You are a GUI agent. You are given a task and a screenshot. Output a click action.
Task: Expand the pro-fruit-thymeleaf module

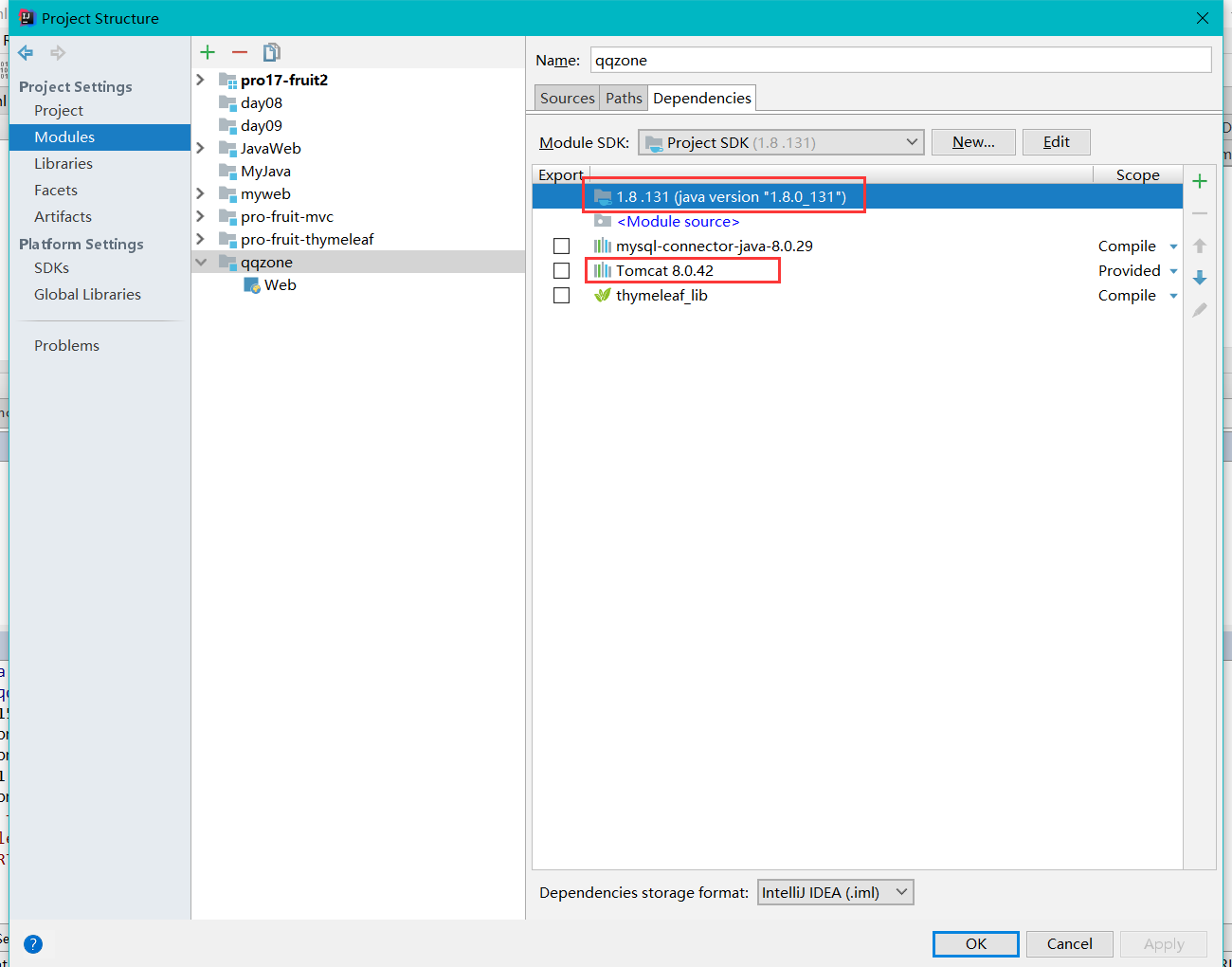201,239
